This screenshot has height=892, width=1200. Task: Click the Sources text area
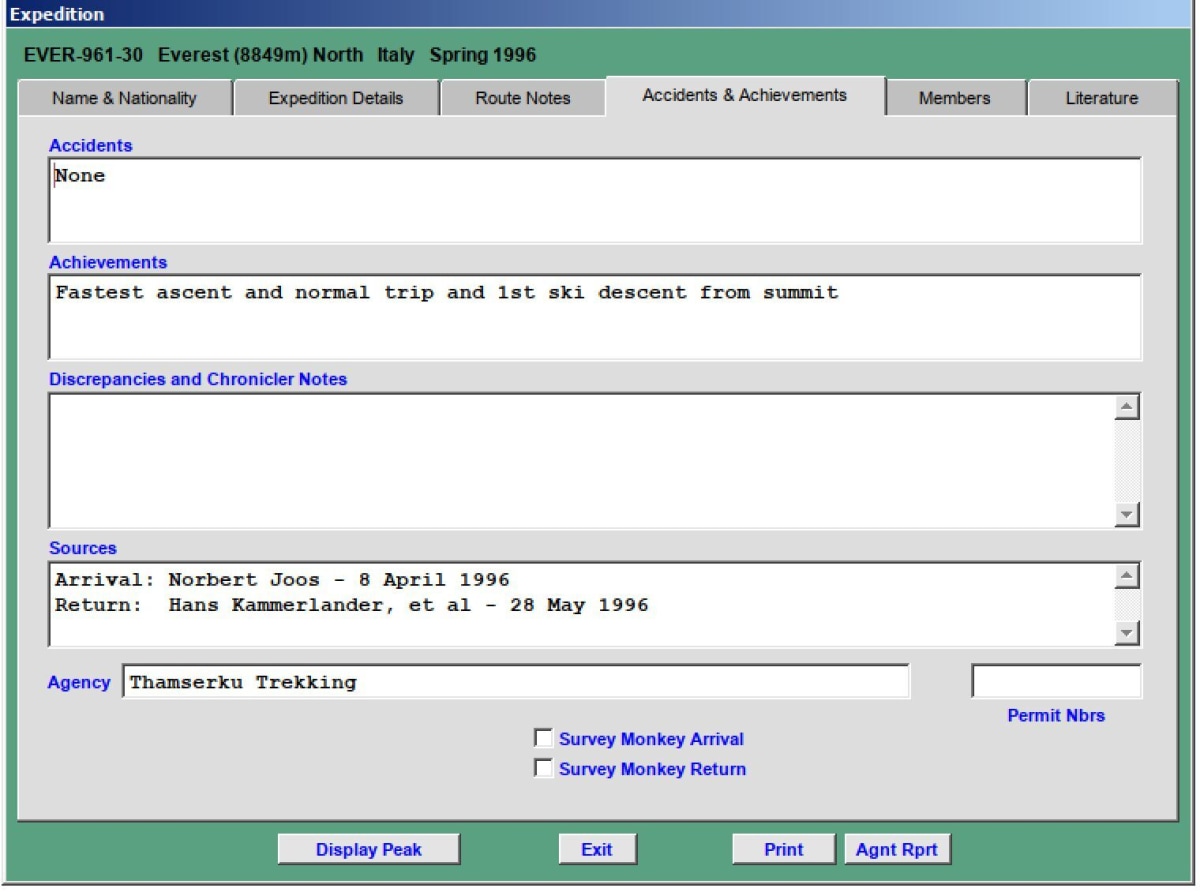point(580,604)
